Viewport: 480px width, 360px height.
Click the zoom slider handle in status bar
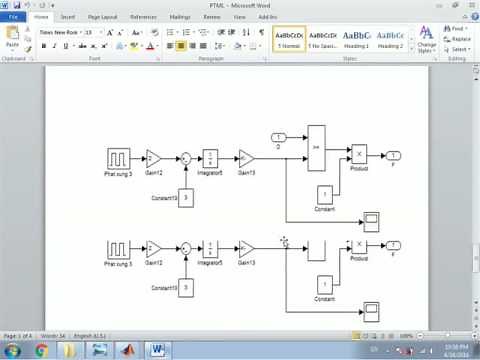[447, 336]
